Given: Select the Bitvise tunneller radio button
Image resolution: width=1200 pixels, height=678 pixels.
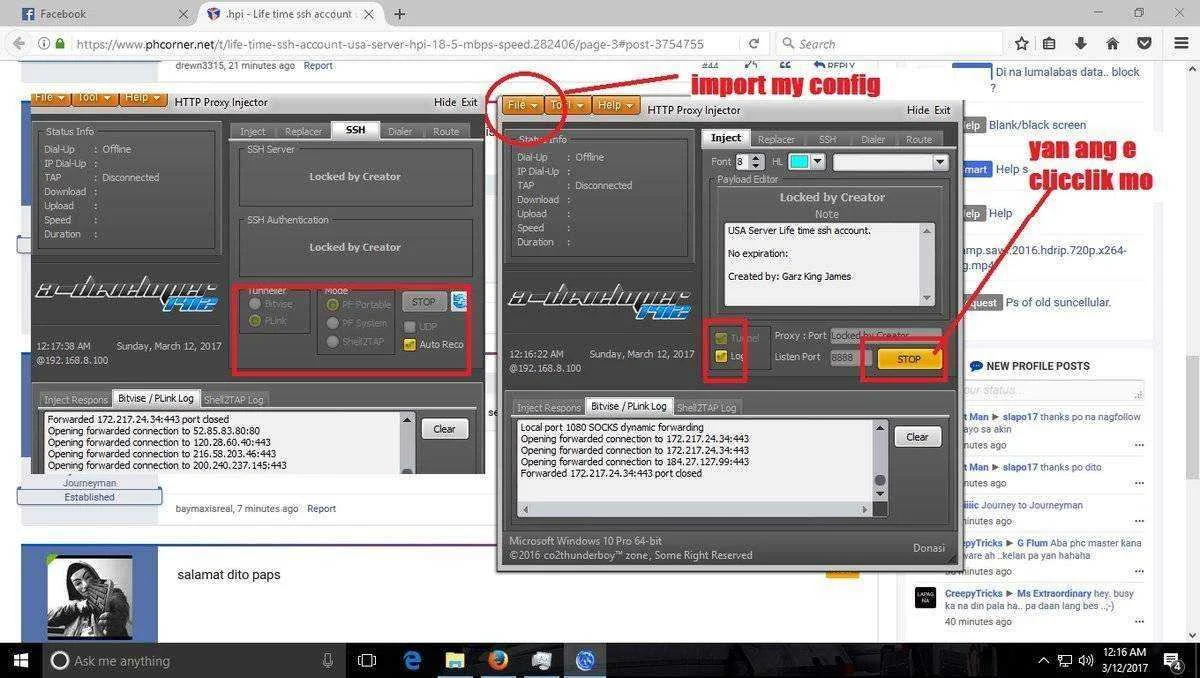Looking at the screenshot, I should click(x=255, y=304).
